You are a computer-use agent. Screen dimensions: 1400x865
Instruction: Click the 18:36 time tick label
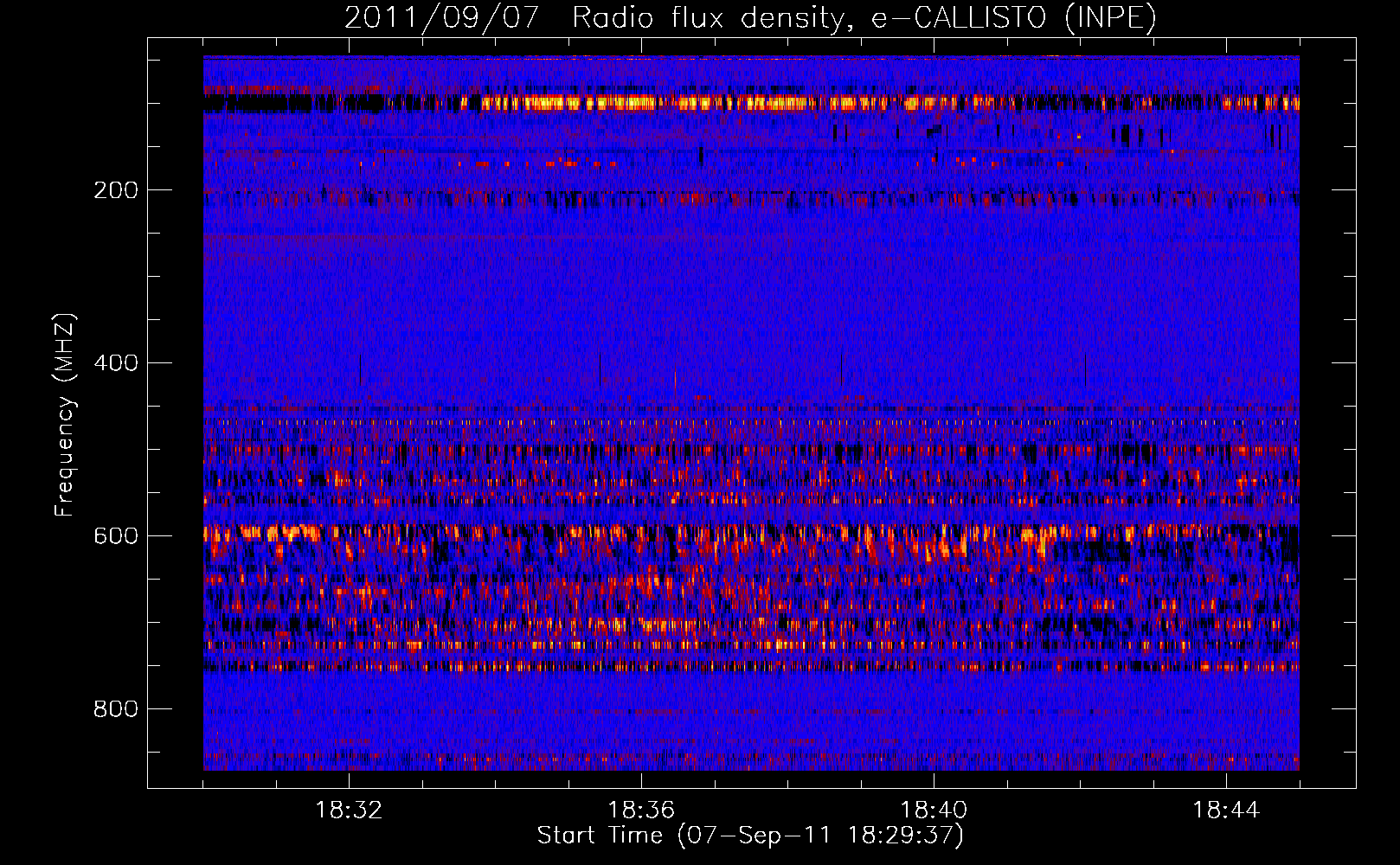click(641, 811)
